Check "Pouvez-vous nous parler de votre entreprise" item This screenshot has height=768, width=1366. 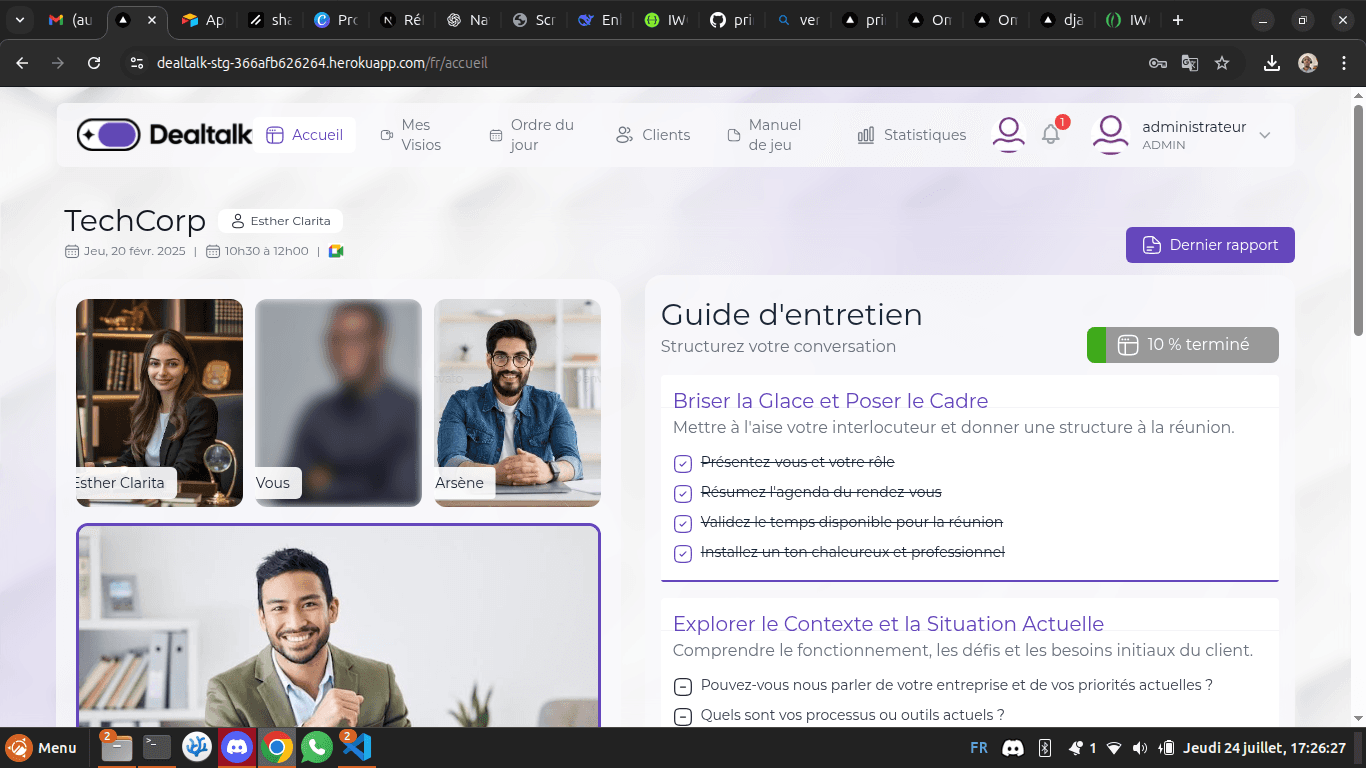coord(683,686)
